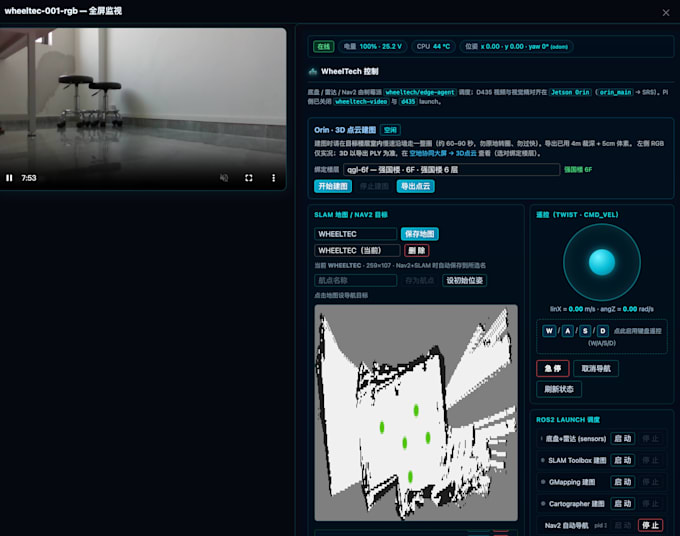Screen dimensions: 680x536
Task: Click the A key teleop button
Action: (x=568, y=331)
